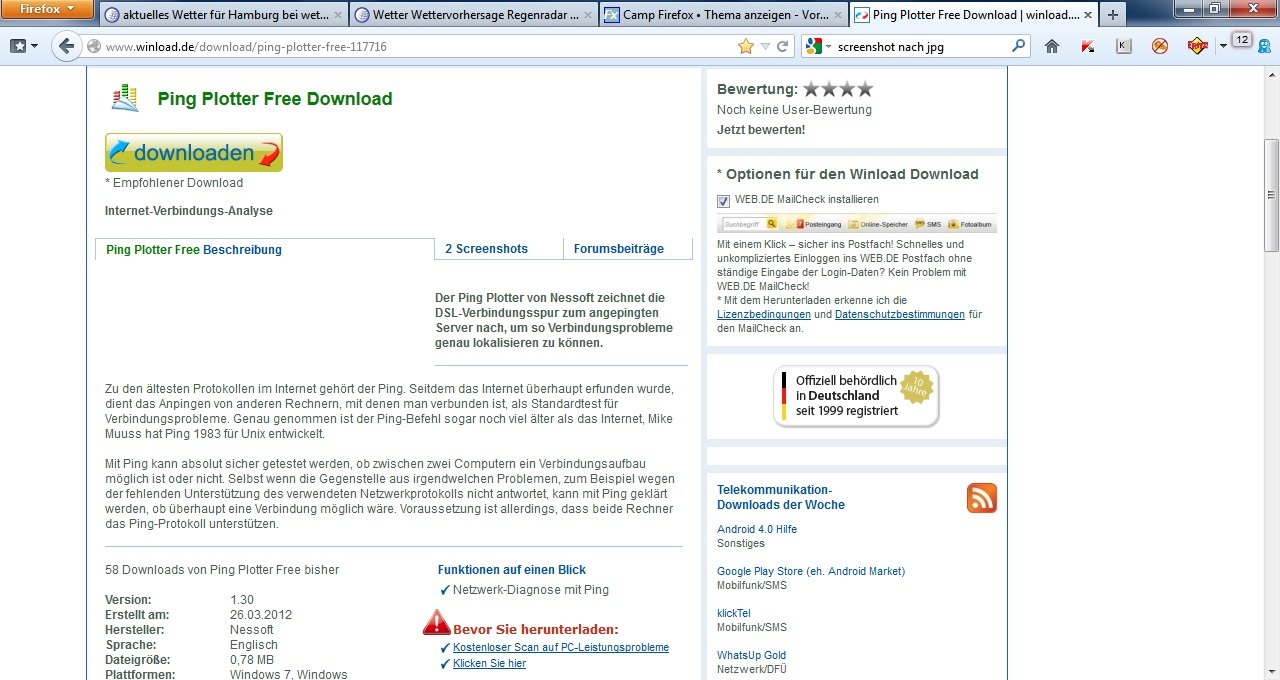The image size is (1280, 680).
Task: Open the Firefox application menu
Action: [47, 9]
